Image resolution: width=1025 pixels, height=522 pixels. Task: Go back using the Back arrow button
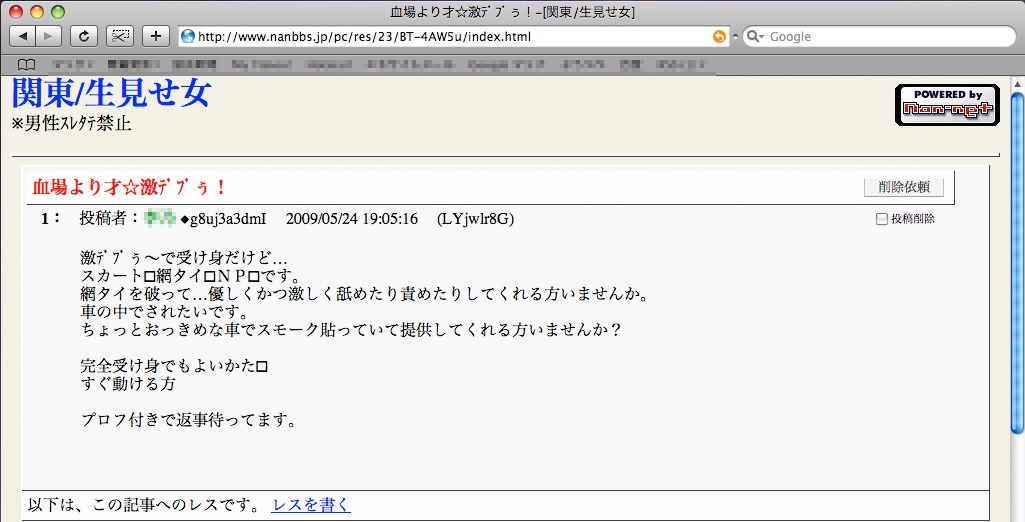[22, 36]
